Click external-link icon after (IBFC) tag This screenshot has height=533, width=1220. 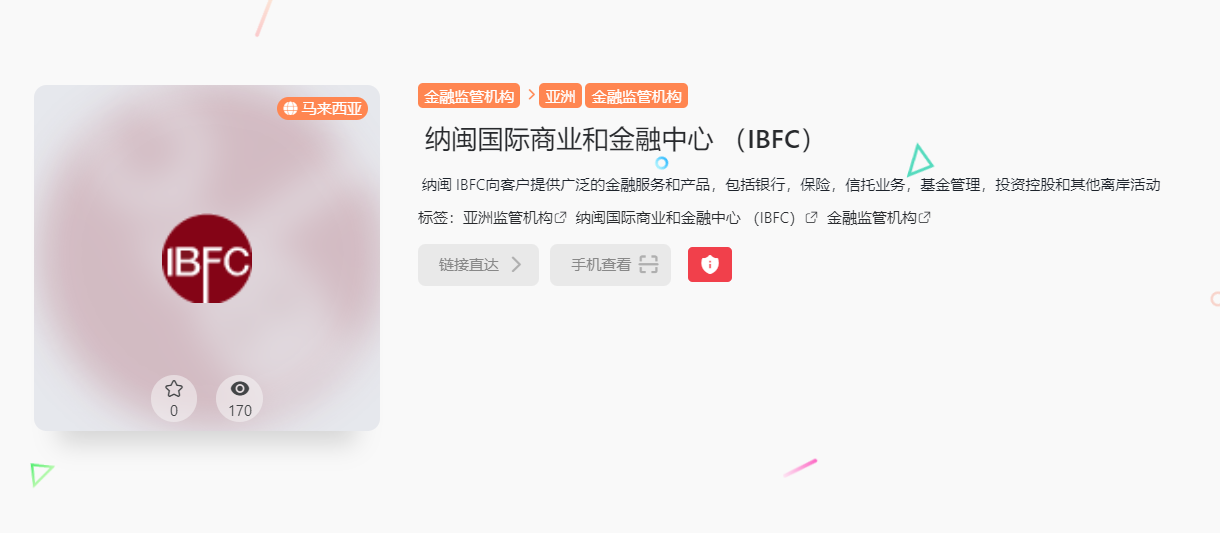pyautogui.click(x=812, y=217)
